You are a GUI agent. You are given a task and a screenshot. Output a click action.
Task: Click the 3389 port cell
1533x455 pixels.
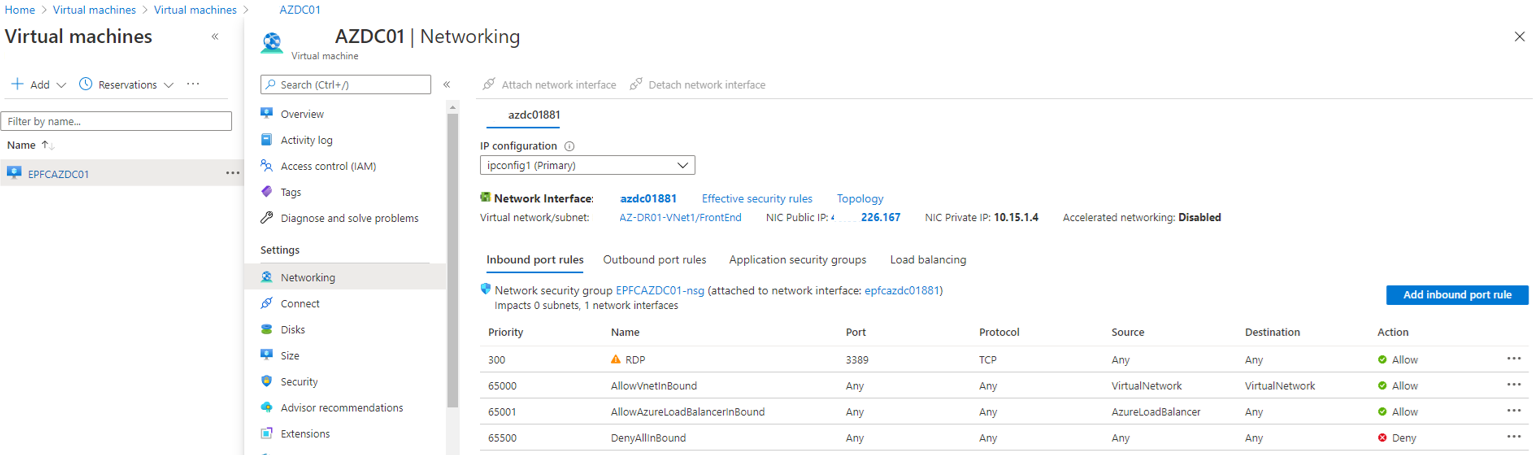[858, 359]
